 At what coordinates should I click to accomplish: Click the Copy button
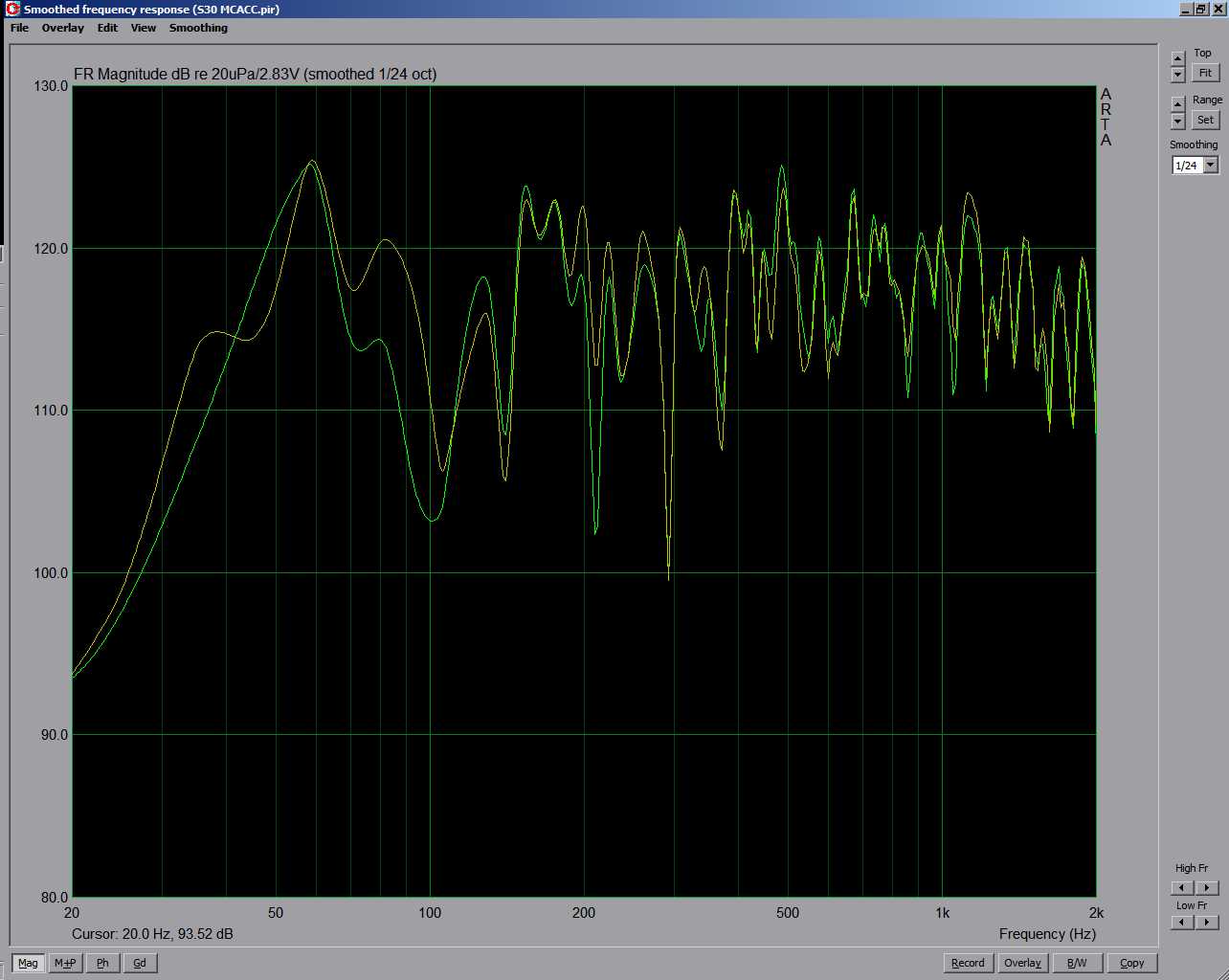tap(1131, 963)
